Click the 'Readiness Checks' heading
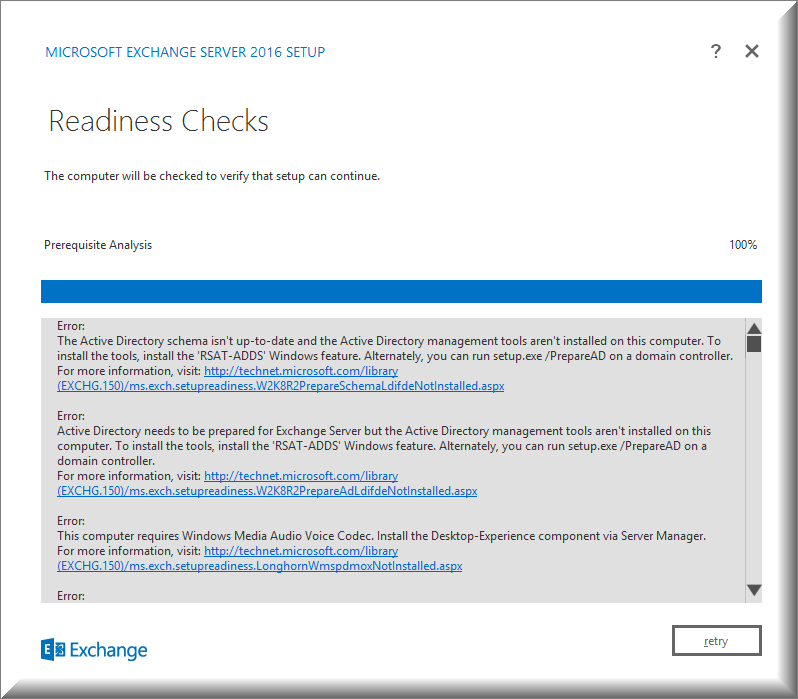Screen dimensions: 798x699 (158, 121)
